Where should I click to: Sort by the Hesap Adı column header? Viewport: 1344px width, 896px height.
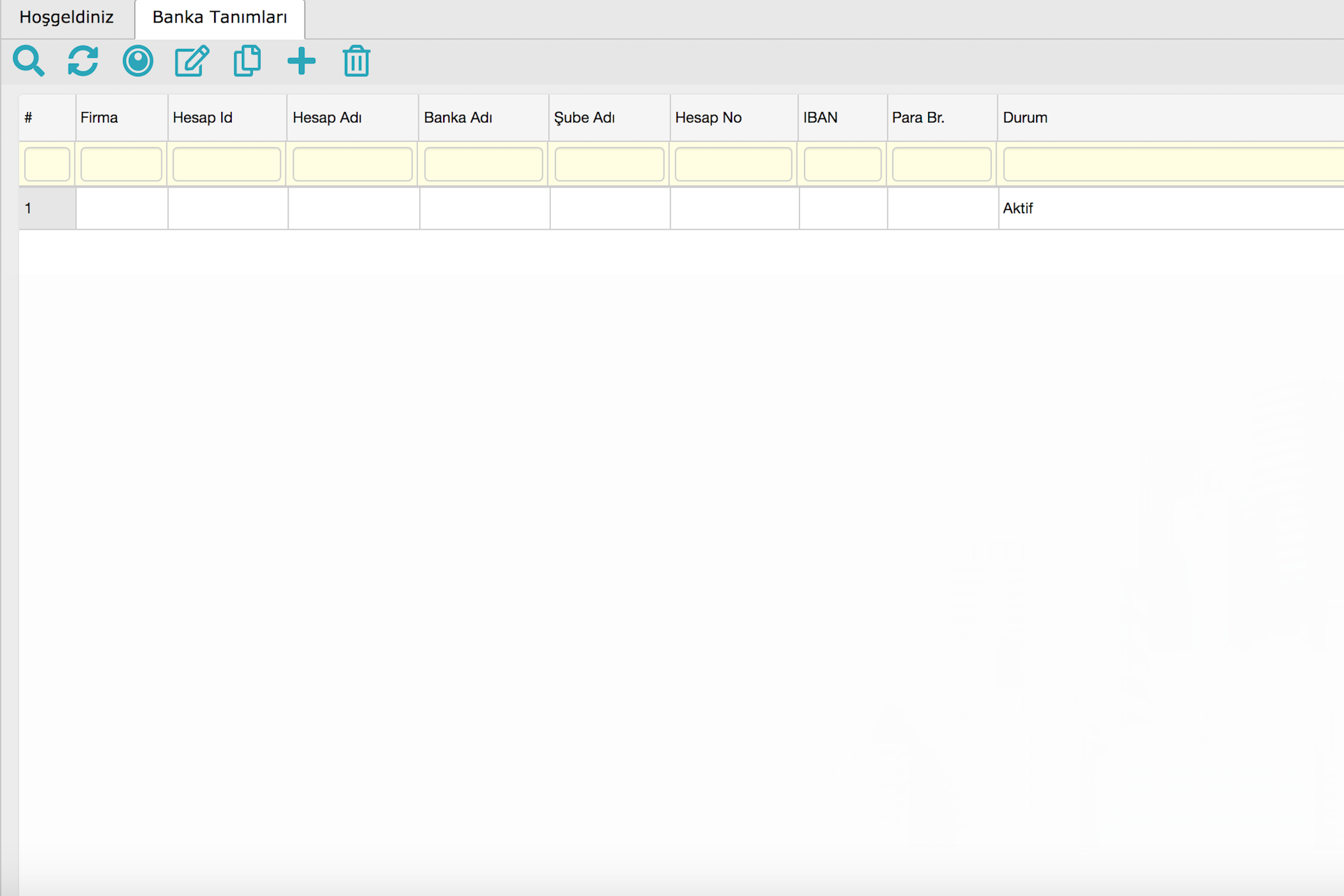[327, 118]
